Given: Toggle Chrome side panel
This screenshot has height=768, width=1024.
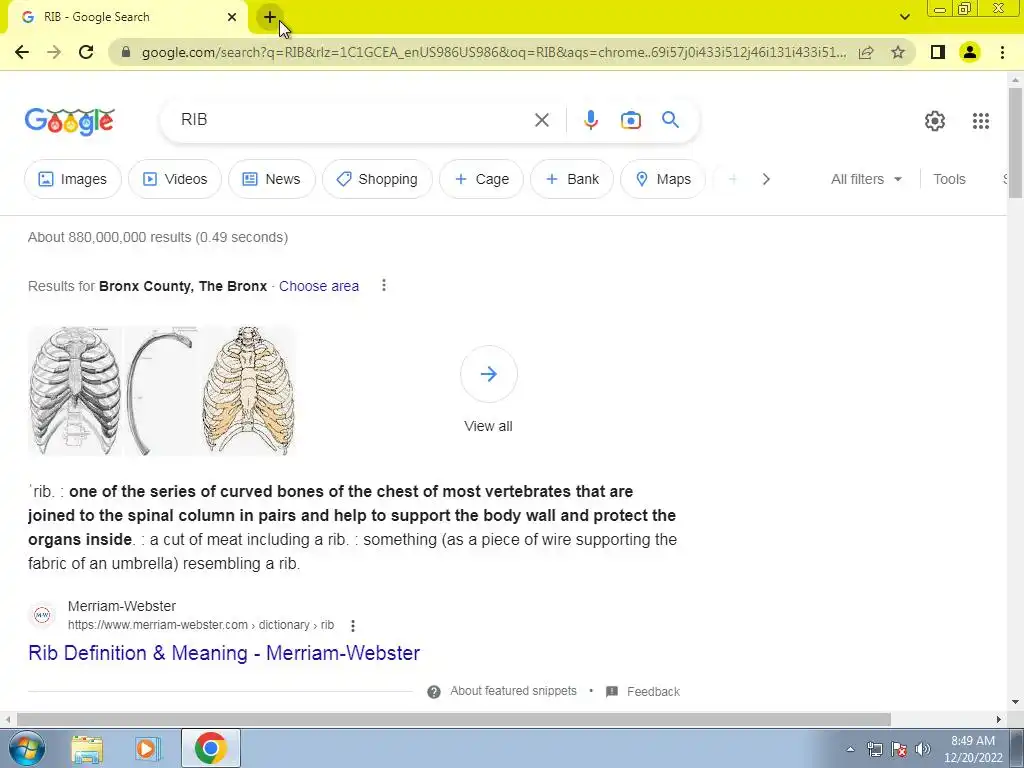Looking at the screenshot, I should 938,52.
